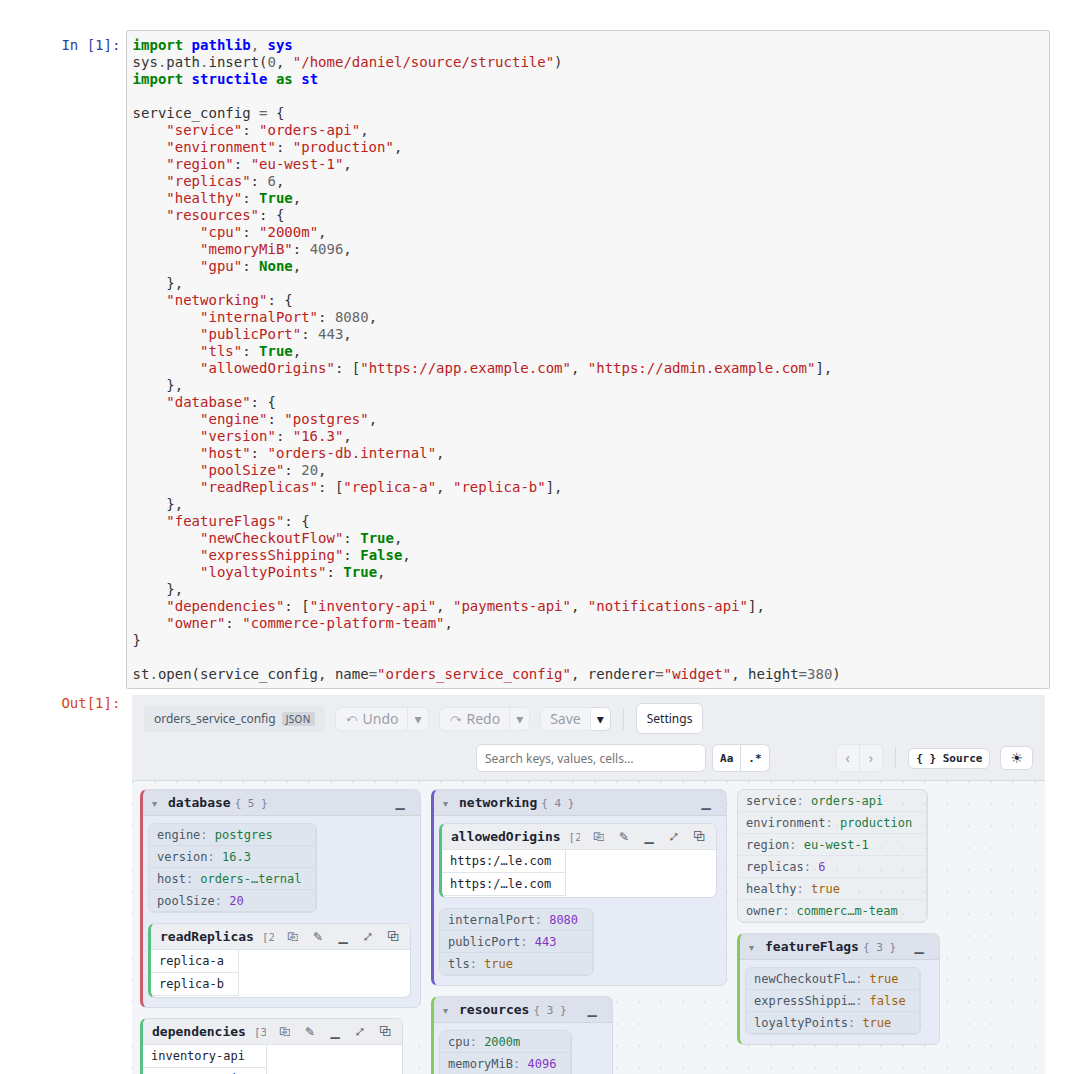The height and width of the screenshot is (1074, 1084).
Task: Expand readReplicas with the arrow icon
Action: [x=368, y=936]
